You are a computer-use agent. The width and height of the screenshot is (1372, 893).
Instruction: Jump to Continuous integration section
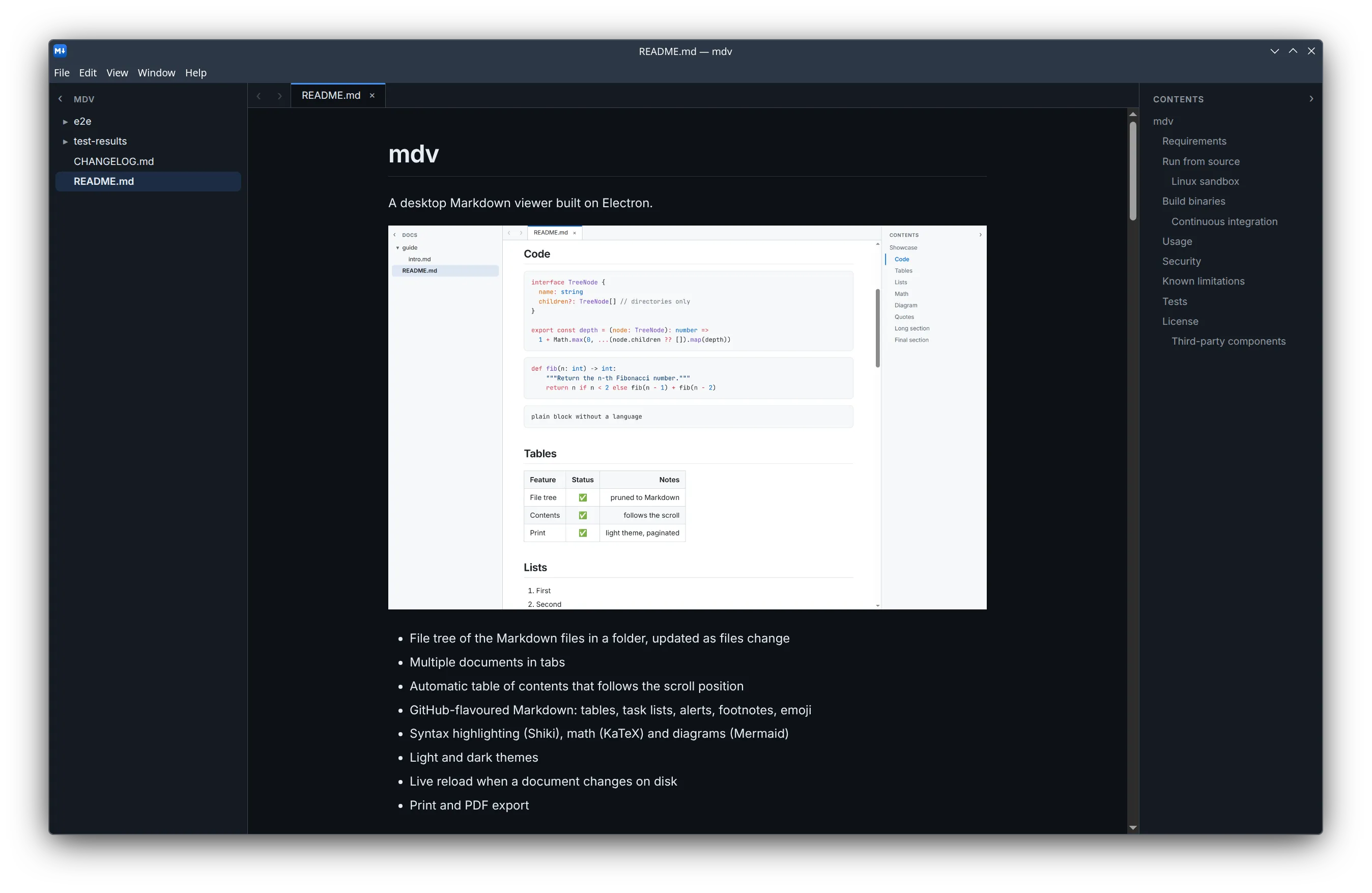click(1224, 221)
